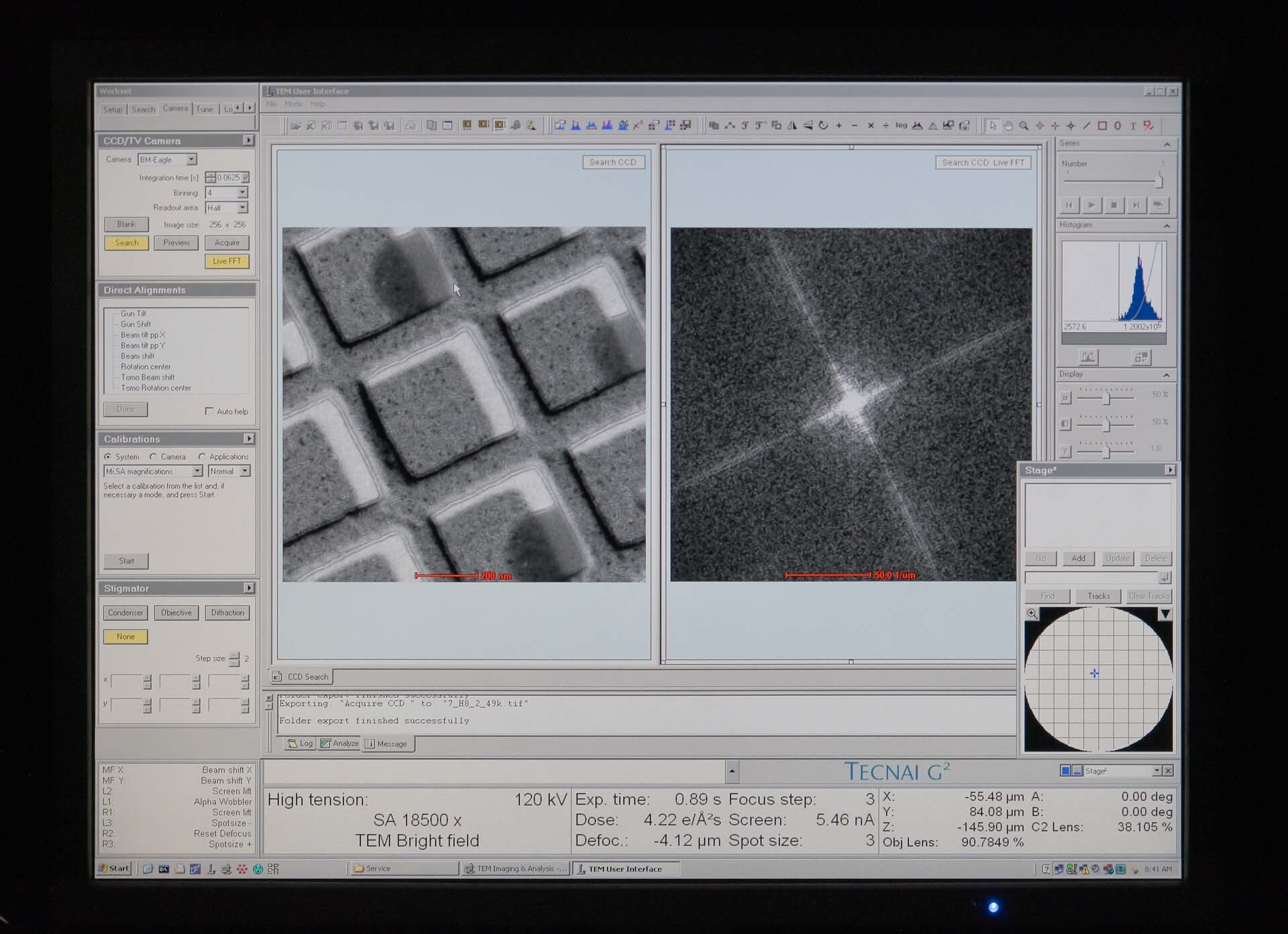Image resolution: width=1288 pixels, height=934 pixels.
Task: Click the second Display slider (50%)
Action: (x=1106, y=425)
